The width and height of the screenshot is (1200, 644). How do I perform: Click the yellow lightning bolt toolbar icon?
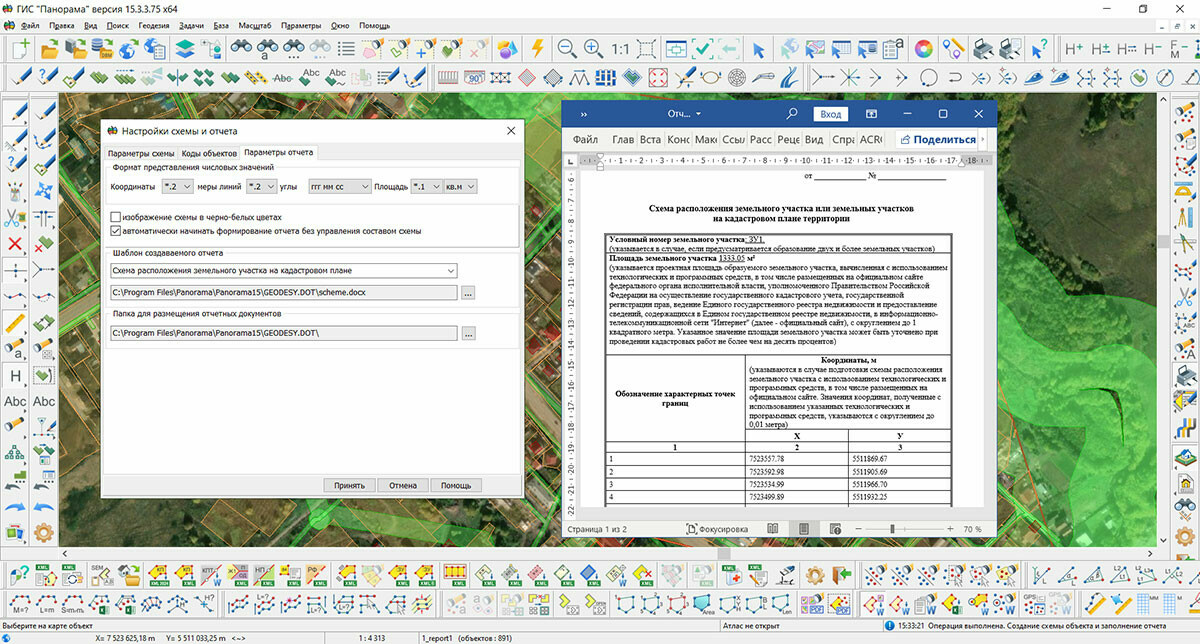coord(538,47)
